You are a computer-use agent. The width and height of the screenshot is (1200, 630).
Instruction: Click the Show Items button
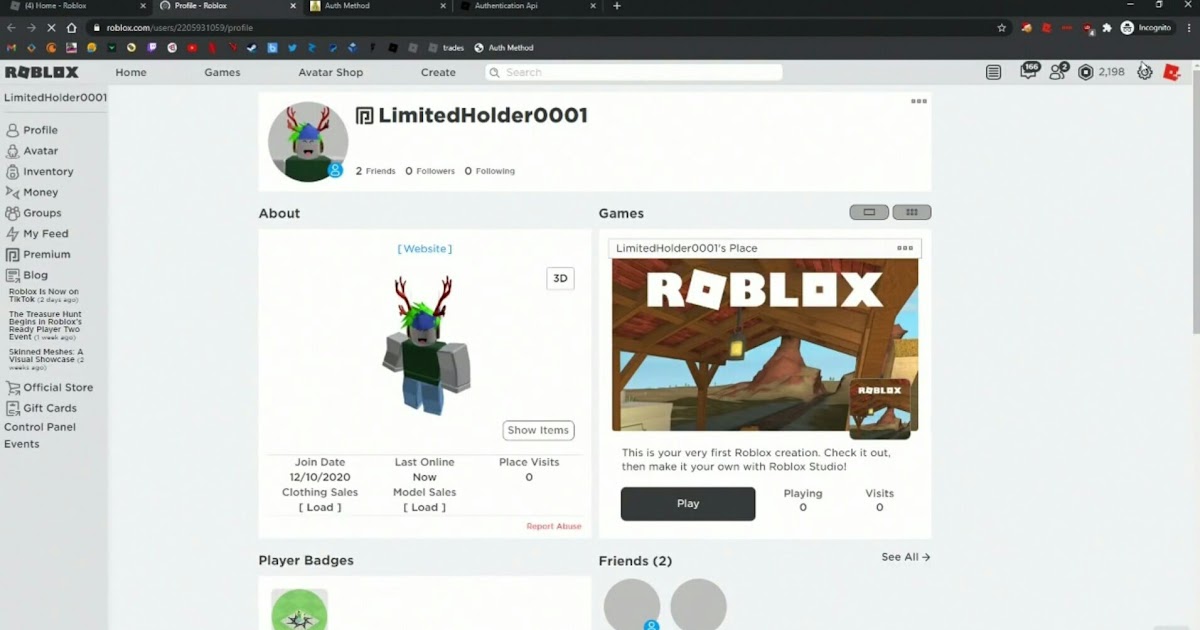[538, 430]
